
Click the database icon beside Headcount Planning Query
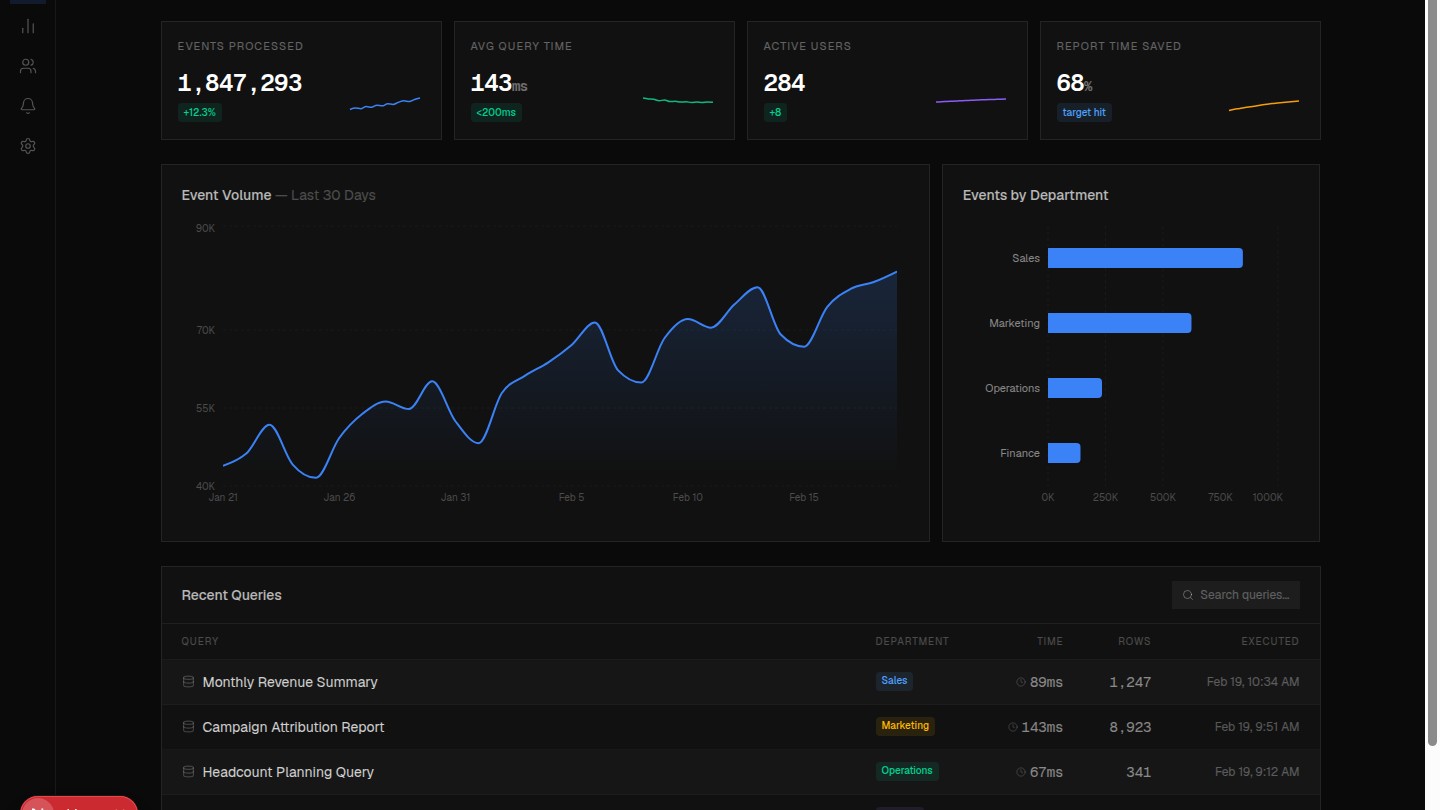tap(188, 771)
